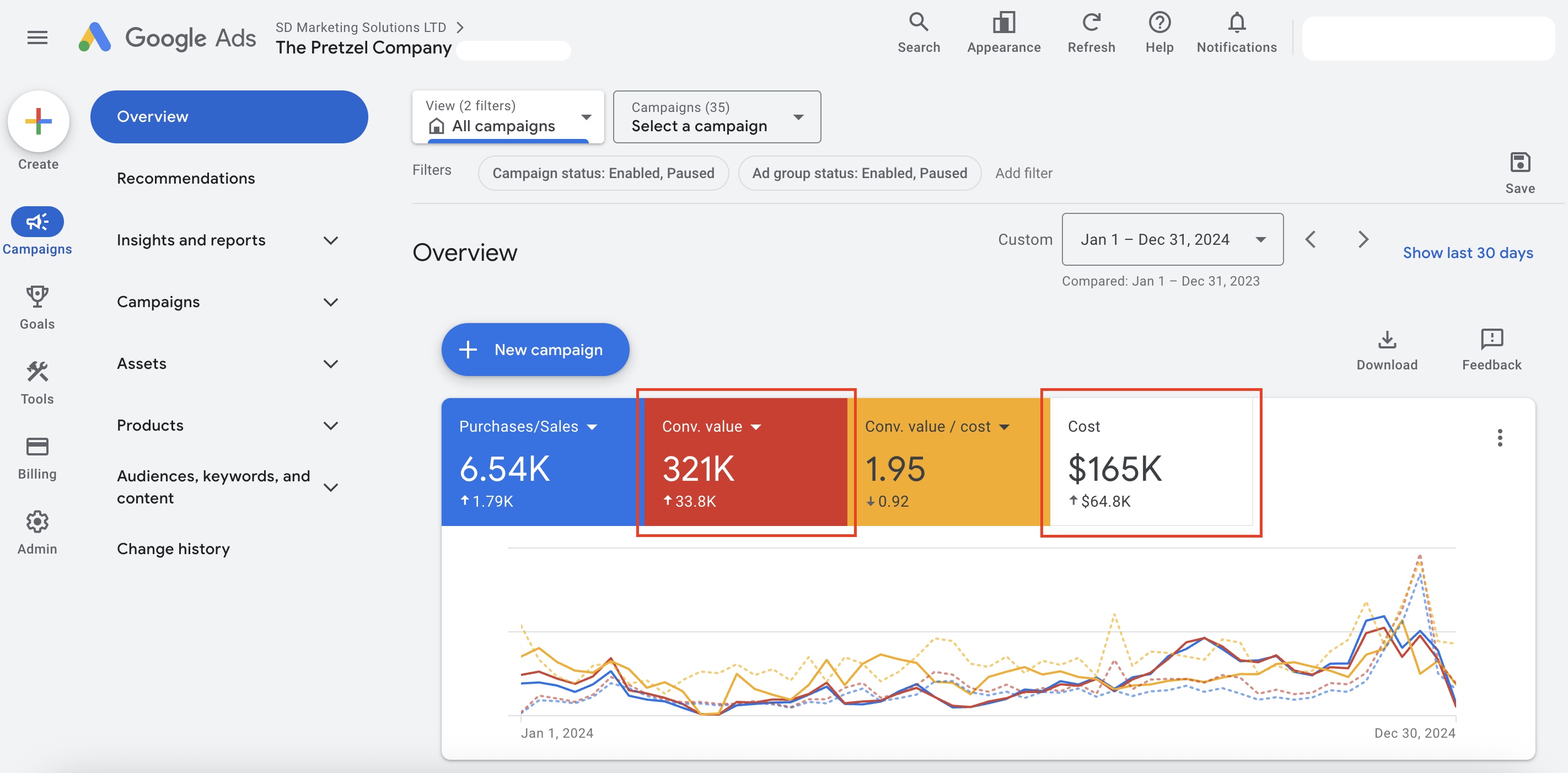This screenshot has width=1568, height=773.
Task: Open the date range dropdown
Action: coord(1172,239)
